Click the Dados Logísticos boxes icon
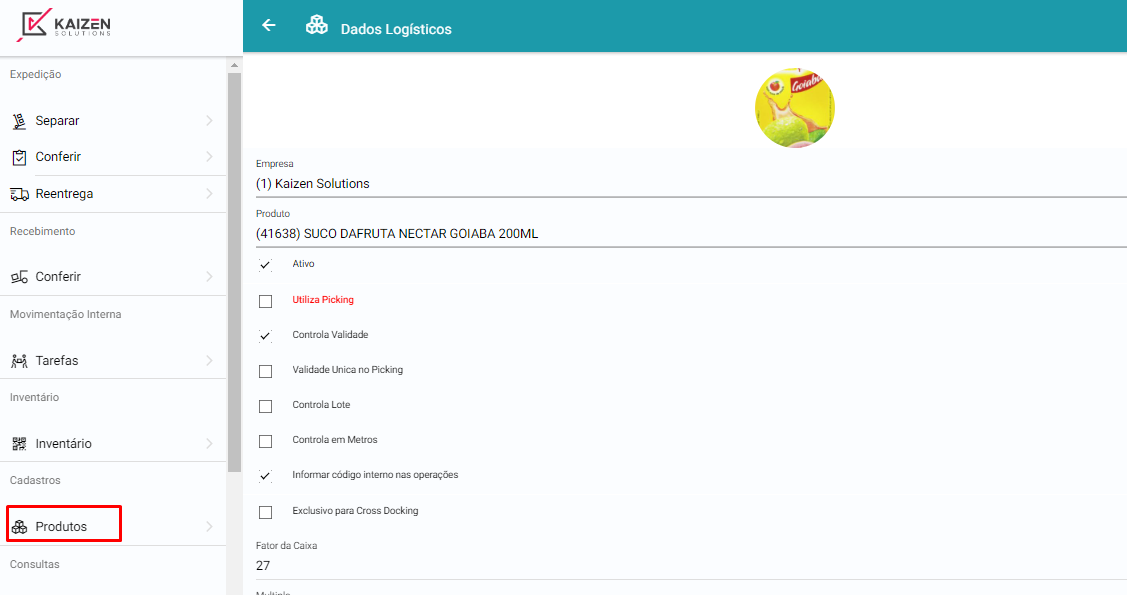 317,25
